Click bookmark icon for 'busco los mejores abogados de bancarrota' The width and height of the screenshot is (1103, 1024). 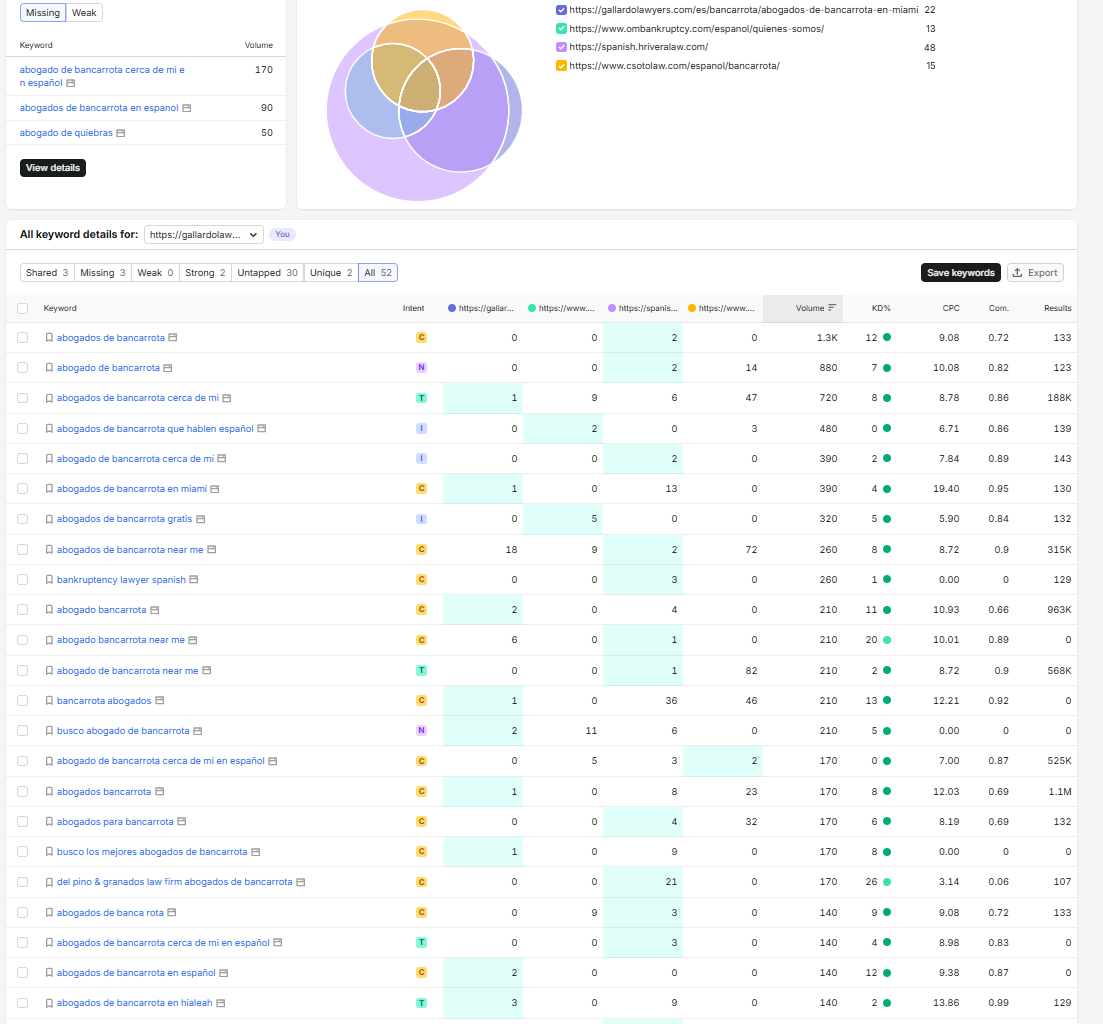(x=49, y=852)
